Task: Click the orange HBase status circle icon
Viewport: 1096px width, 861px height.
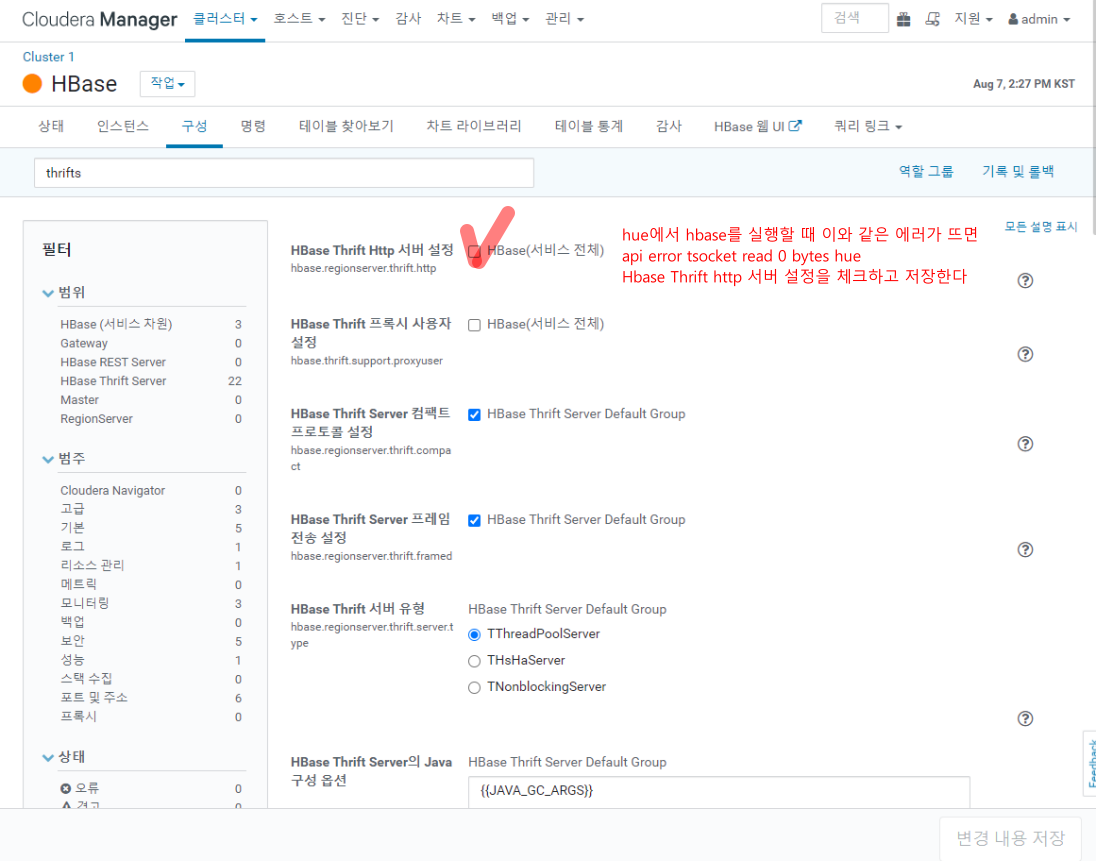Action: point(33,84)
